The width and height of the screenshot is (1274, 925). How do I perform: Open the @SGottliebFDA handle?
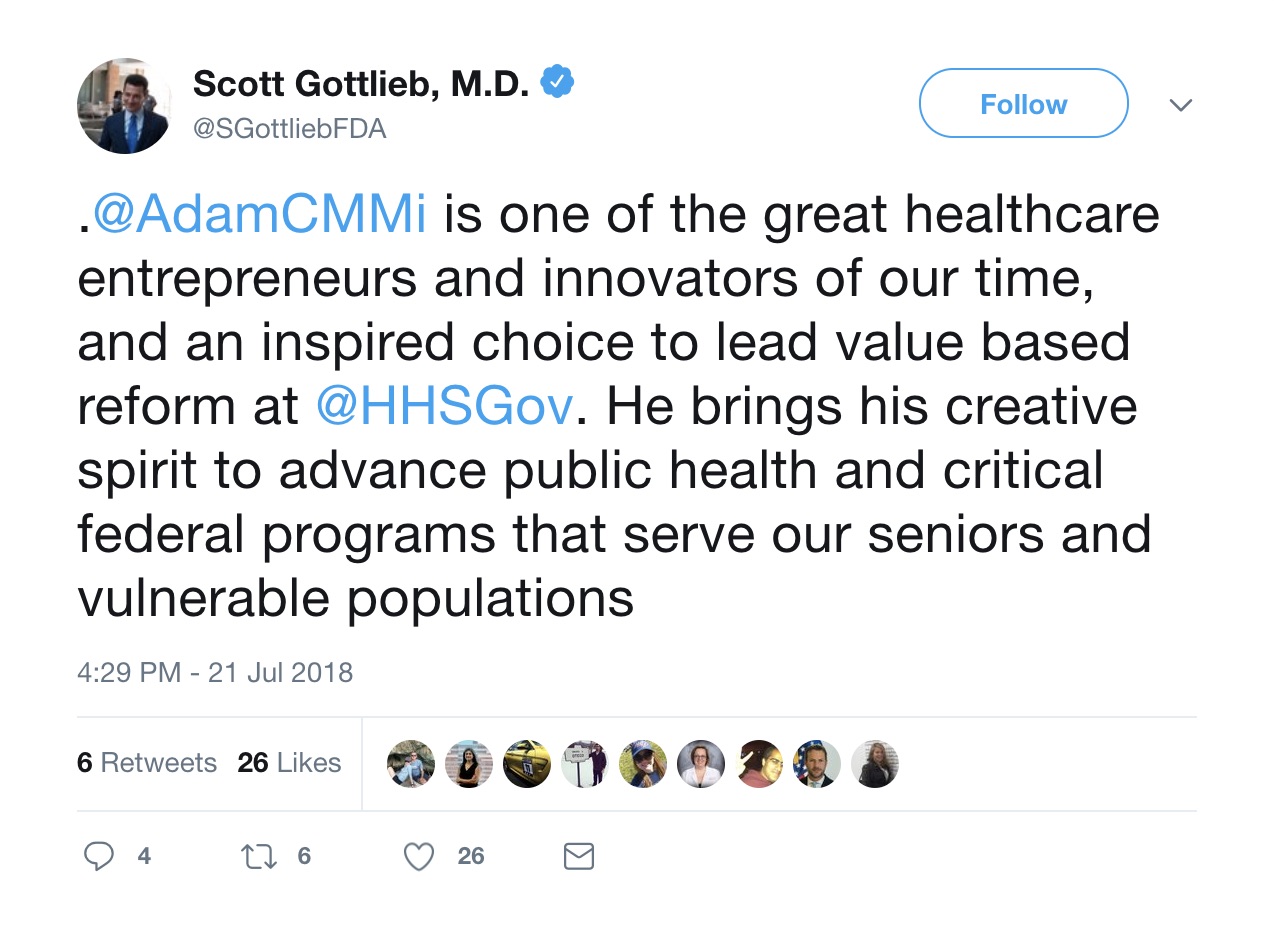click(x=290, y=129)
